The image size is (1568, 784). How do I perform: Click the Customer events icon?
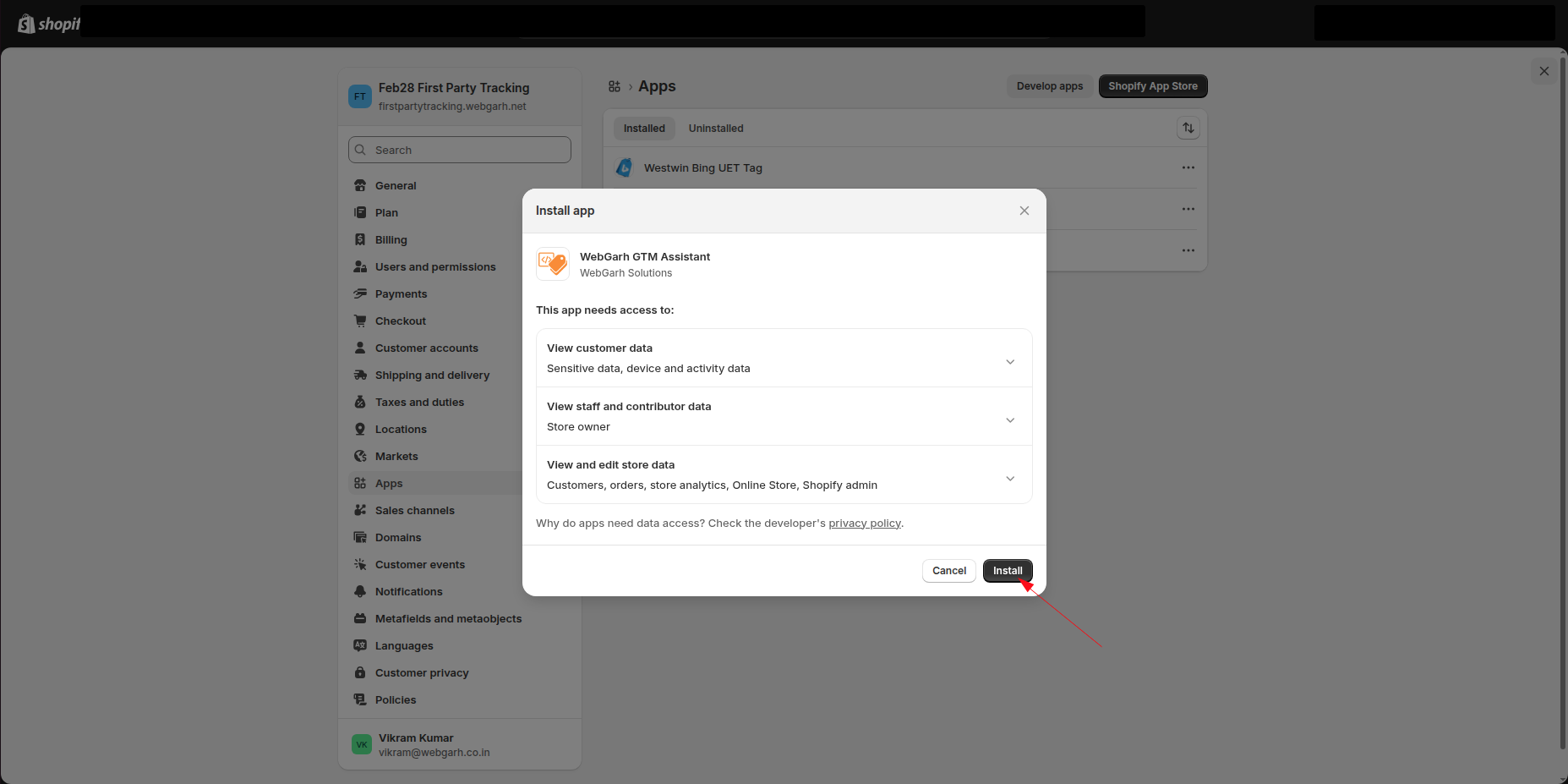[x=360, y=564]
